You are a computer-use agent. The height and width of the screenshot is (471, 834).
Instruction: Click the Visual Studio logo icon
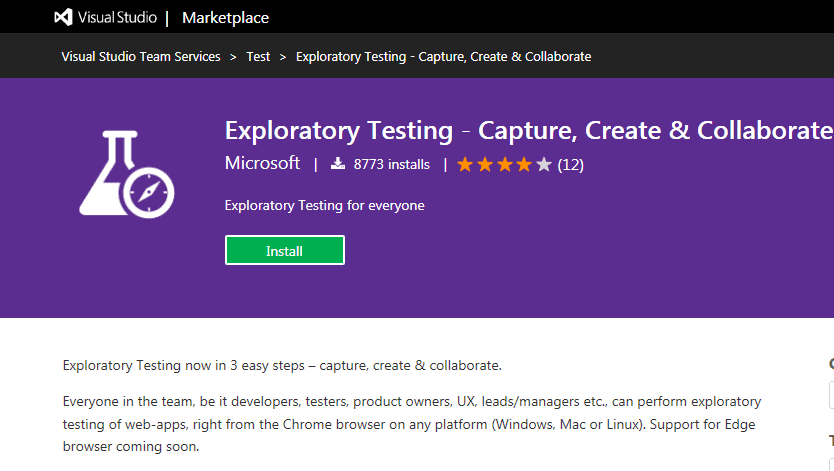point(63,18)
